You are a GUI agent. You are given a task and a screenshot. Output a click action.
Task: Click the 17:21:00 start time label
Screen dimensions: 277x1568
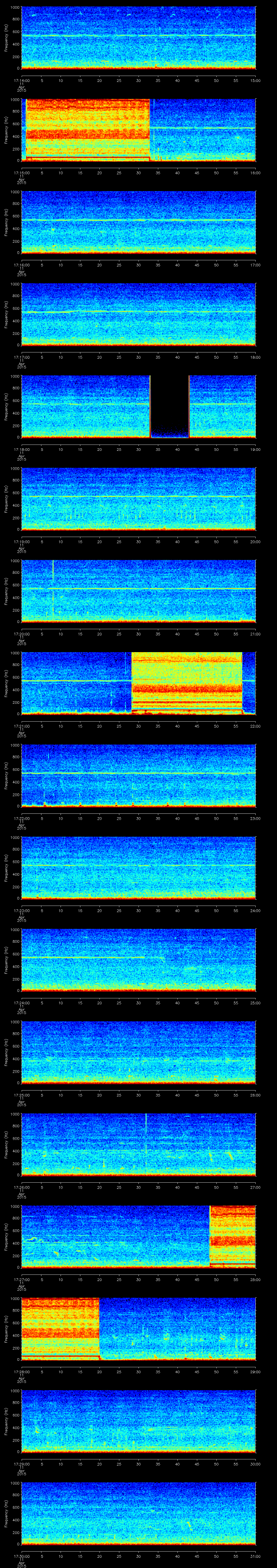click(21, 726)
